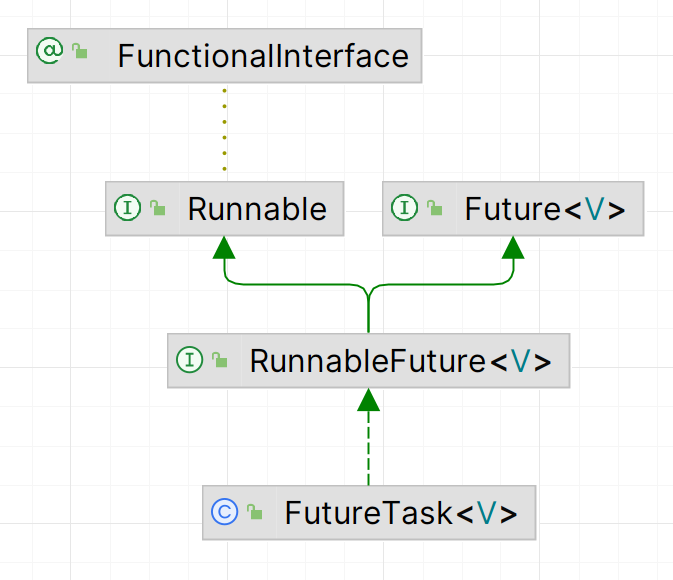Click the dotted annotation line above Runnable
Viewport: 673px width, 580px height.
pos(224,130)
